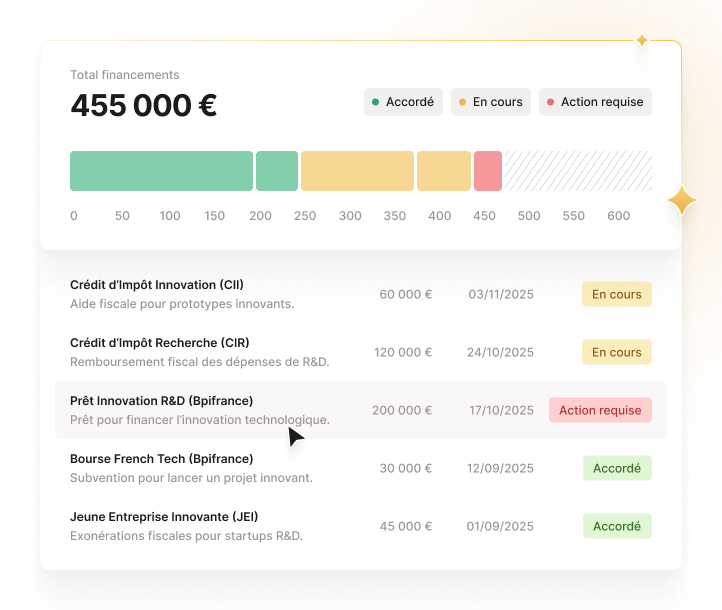Image resolution: width=722 pixels, height=610 pixels.
Task: Select the narrow yellow bar segment
Action: coord(444,171)
